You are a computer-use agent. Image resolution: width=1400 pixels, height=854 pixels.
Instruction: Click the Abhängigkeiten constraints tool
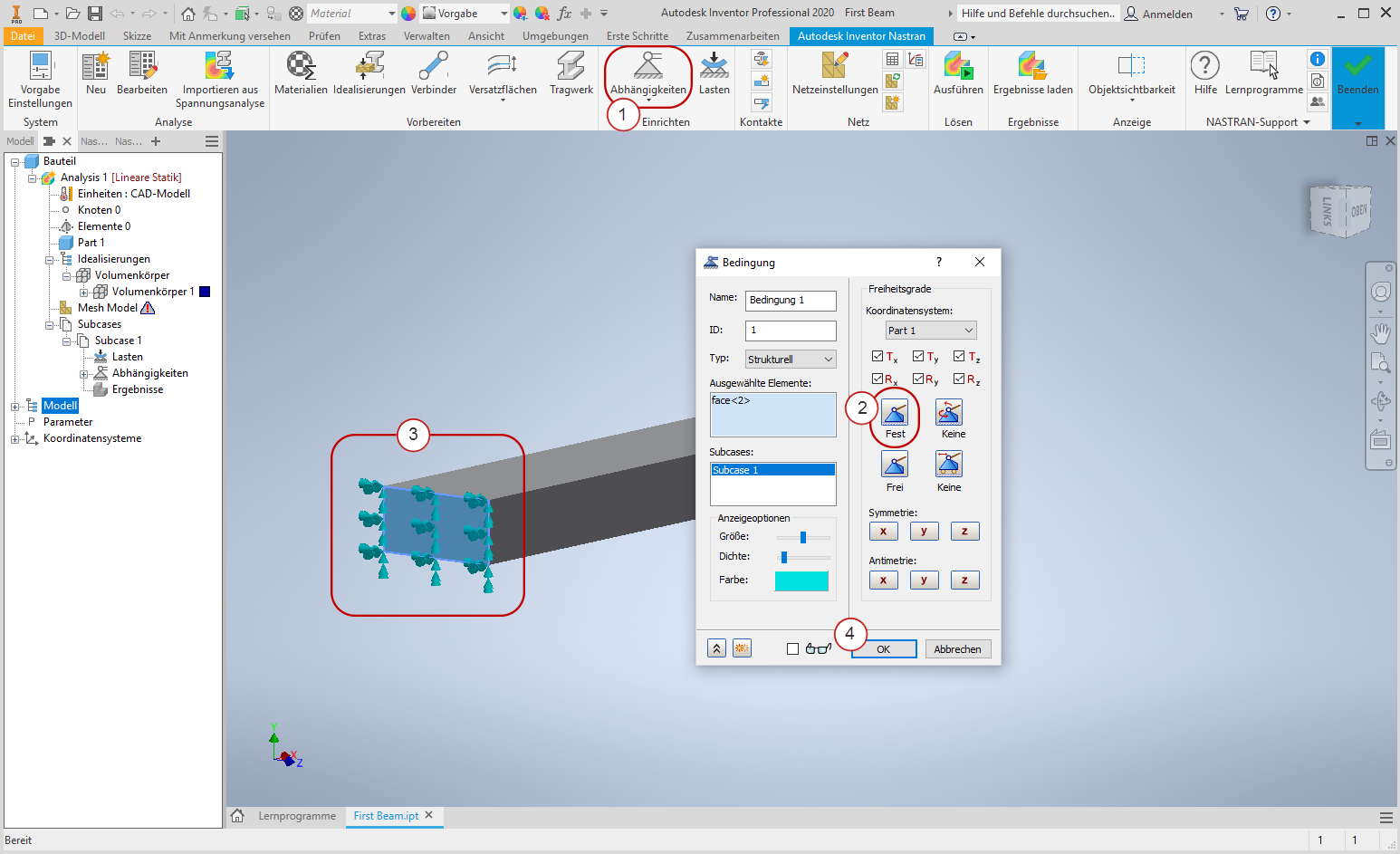[648, 76]
